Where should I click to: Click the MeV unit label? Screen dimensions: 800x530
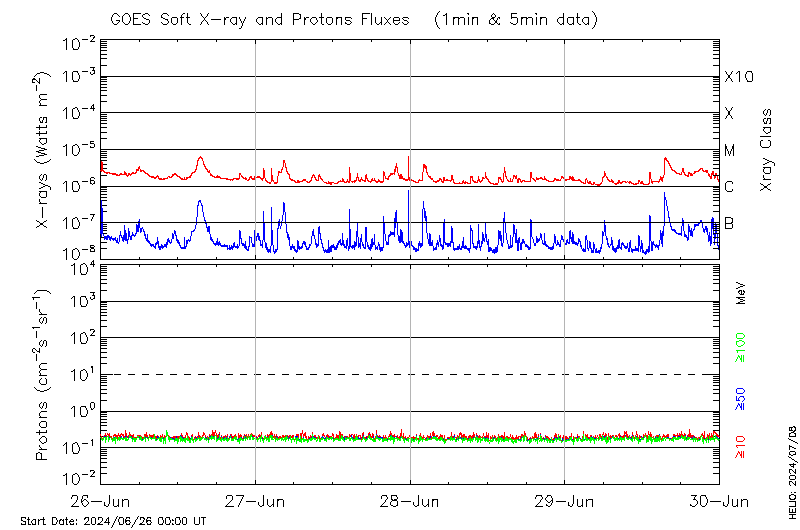tap(741, 293)
